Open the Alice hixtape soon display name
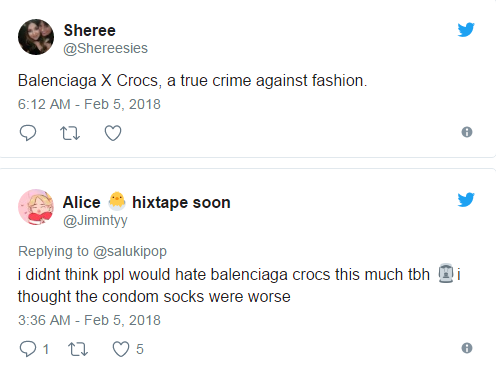 (147, 202)
